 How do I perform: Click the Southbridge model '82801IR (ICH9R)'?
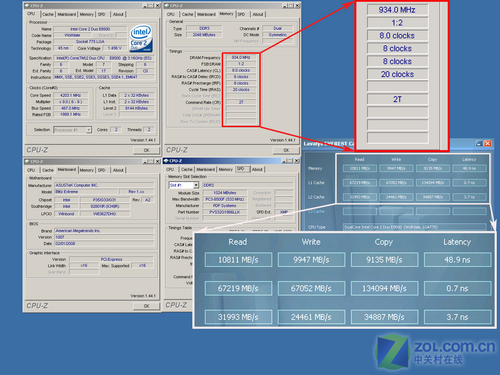(x=104, y=207)
